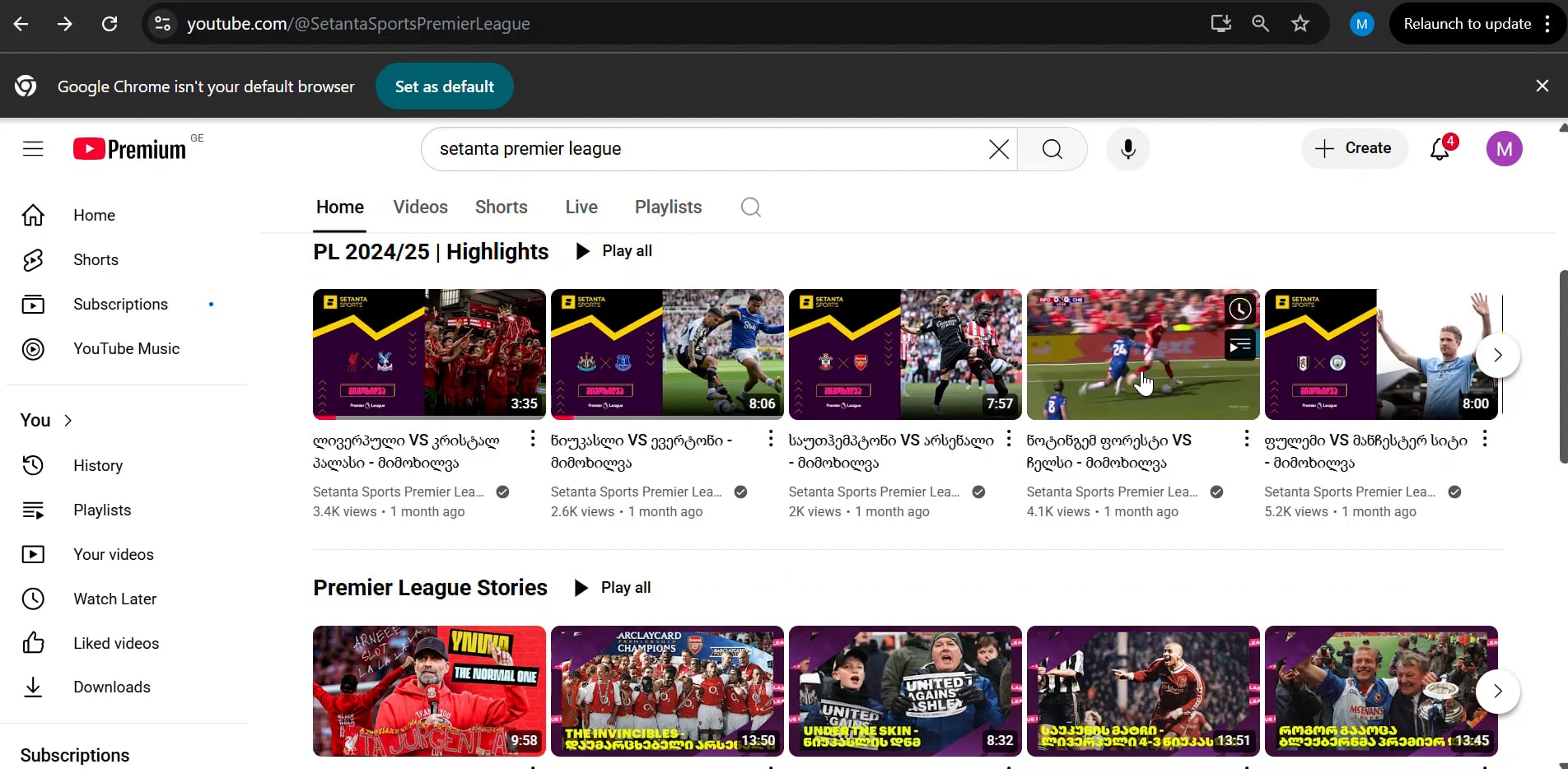Open the Premier League Stories section title
This screenshot has height=769, width=1568.
[x=430, y=588]
